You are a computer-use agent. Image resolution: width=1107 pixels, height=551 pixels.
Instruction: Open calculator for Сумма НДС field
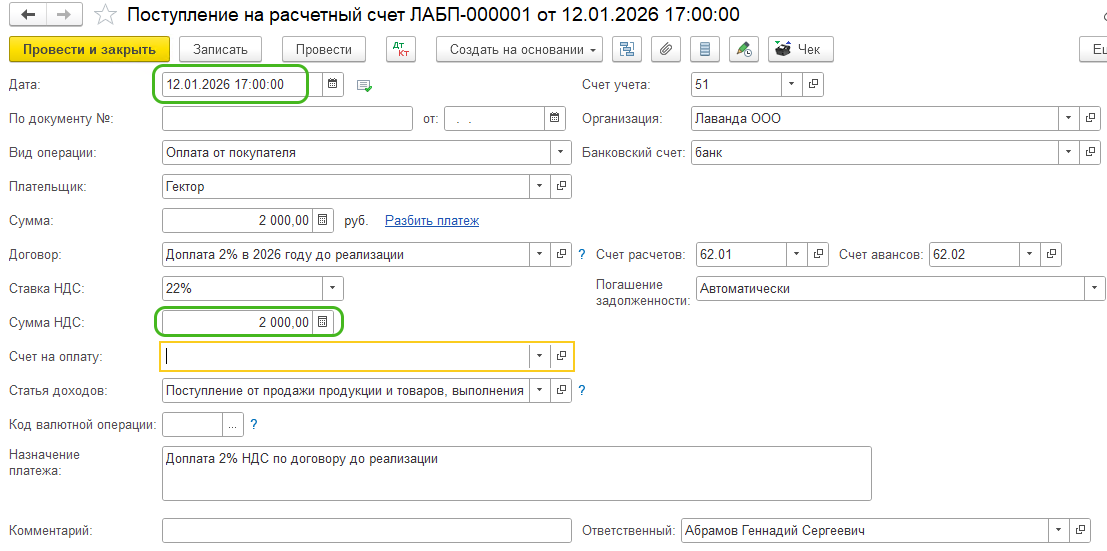click(322, 322)
